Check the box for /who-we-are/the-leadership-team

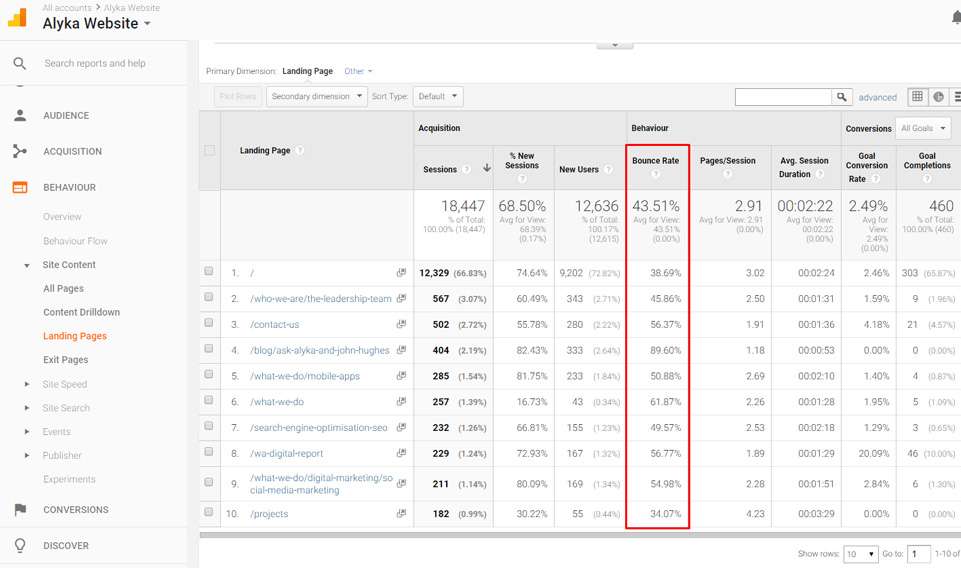coord(209,297)
